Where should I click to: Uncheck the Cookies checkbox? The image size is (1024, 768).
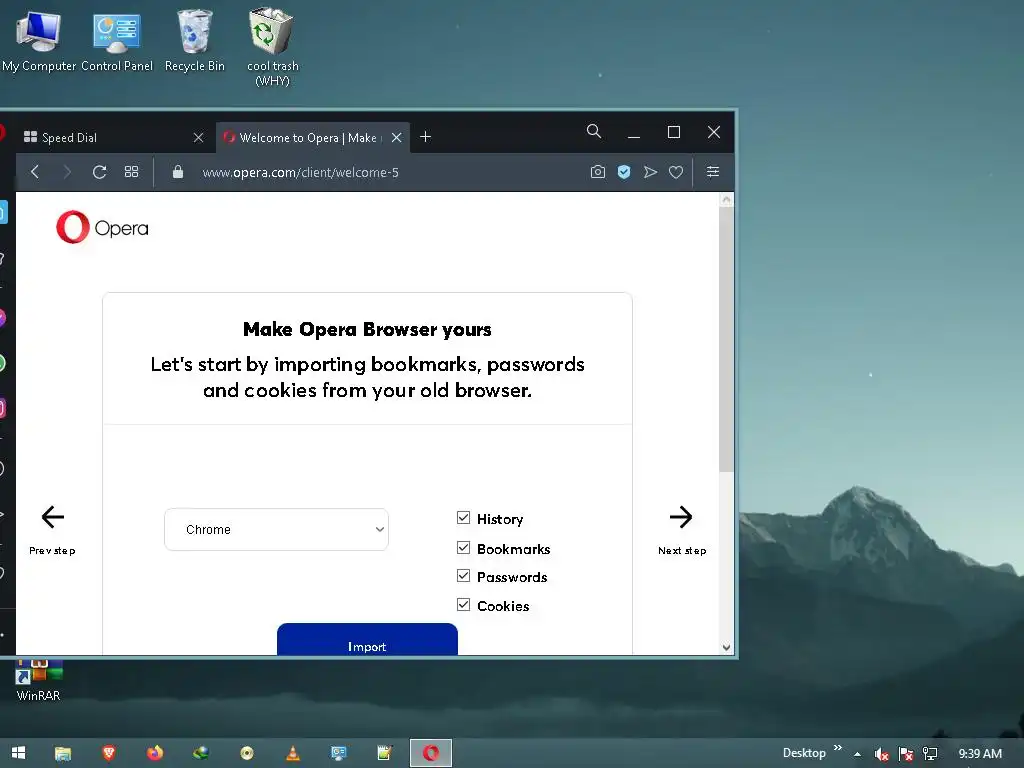coord(463,604)
